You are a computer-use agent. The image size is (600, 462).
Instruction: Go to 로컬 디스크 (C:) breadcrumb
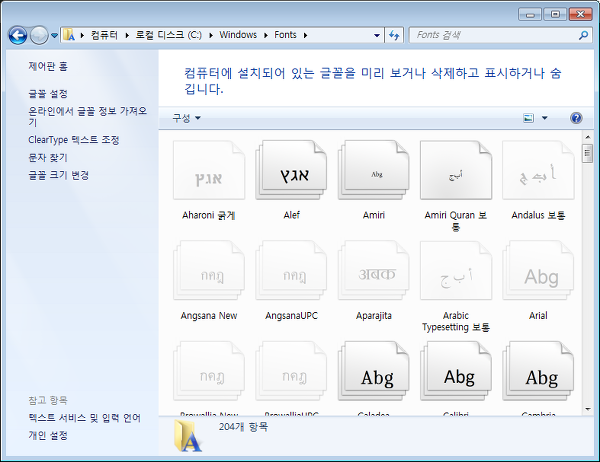click(x=169, y=35)
